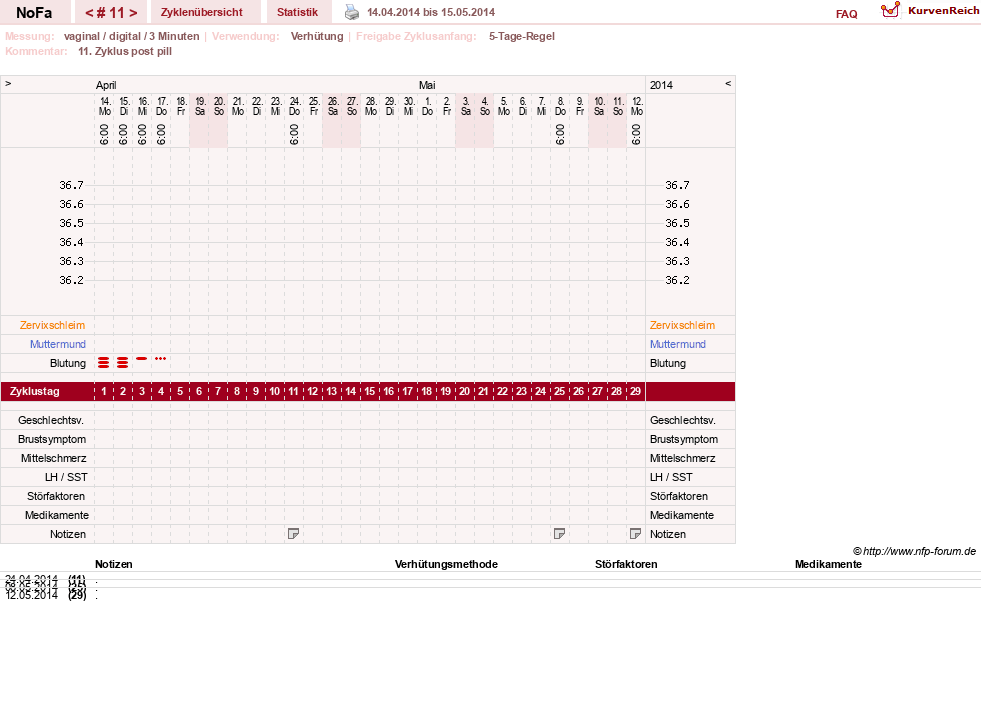Click the date column 1. Do in Mai
This screenshot has height=723, width=981.
427,106
